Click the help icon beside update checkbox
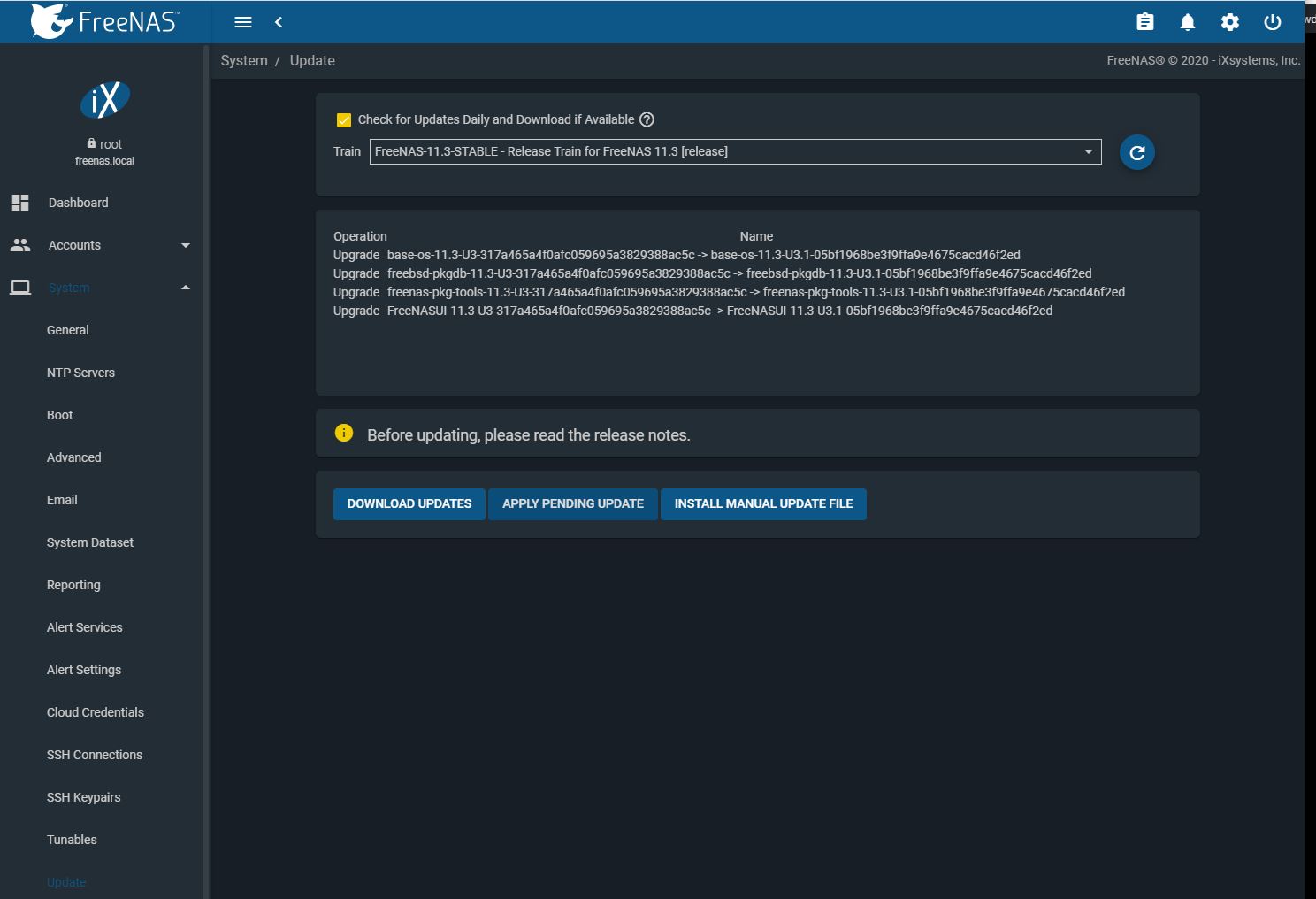1316x899 pixels. click(x=647, y=119)
